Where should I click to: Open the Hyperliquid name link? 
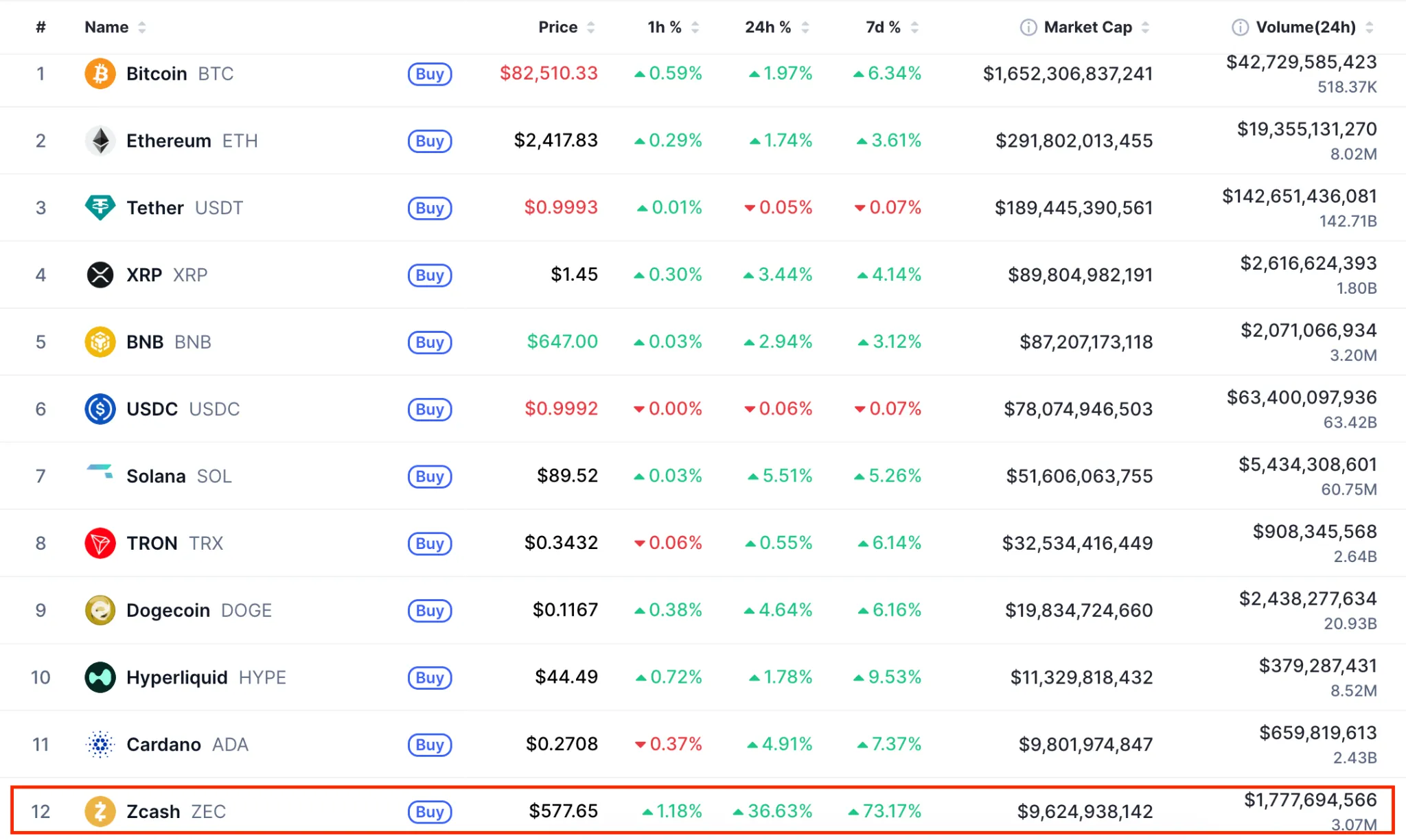click(177, 677)
